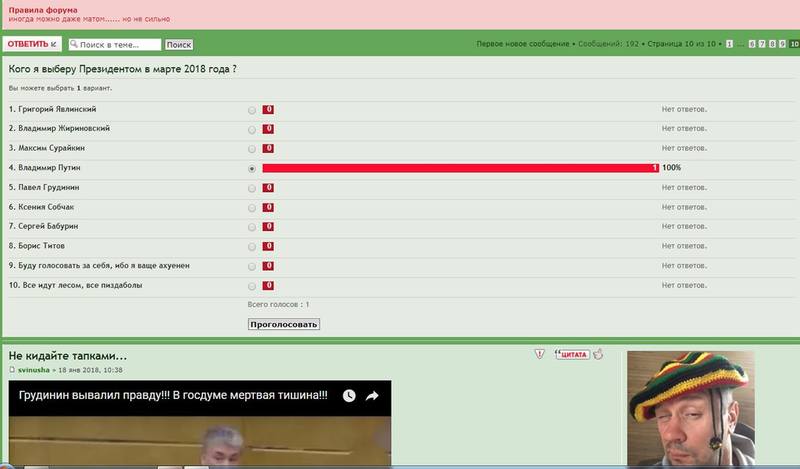
Task: Click the report post exclamation icon
Action: click(539, 354)
